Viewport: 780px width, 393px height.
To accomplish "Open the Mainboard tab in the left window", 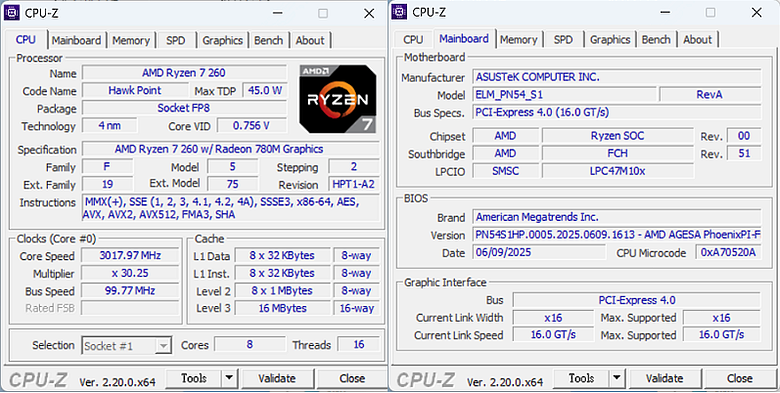I will pos(76,40).
